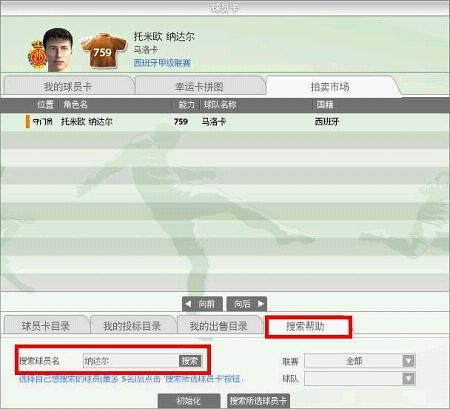Click the player name 托米欧 纳达尔 in header
Screen dimensions: 450x409
point(164,37)
